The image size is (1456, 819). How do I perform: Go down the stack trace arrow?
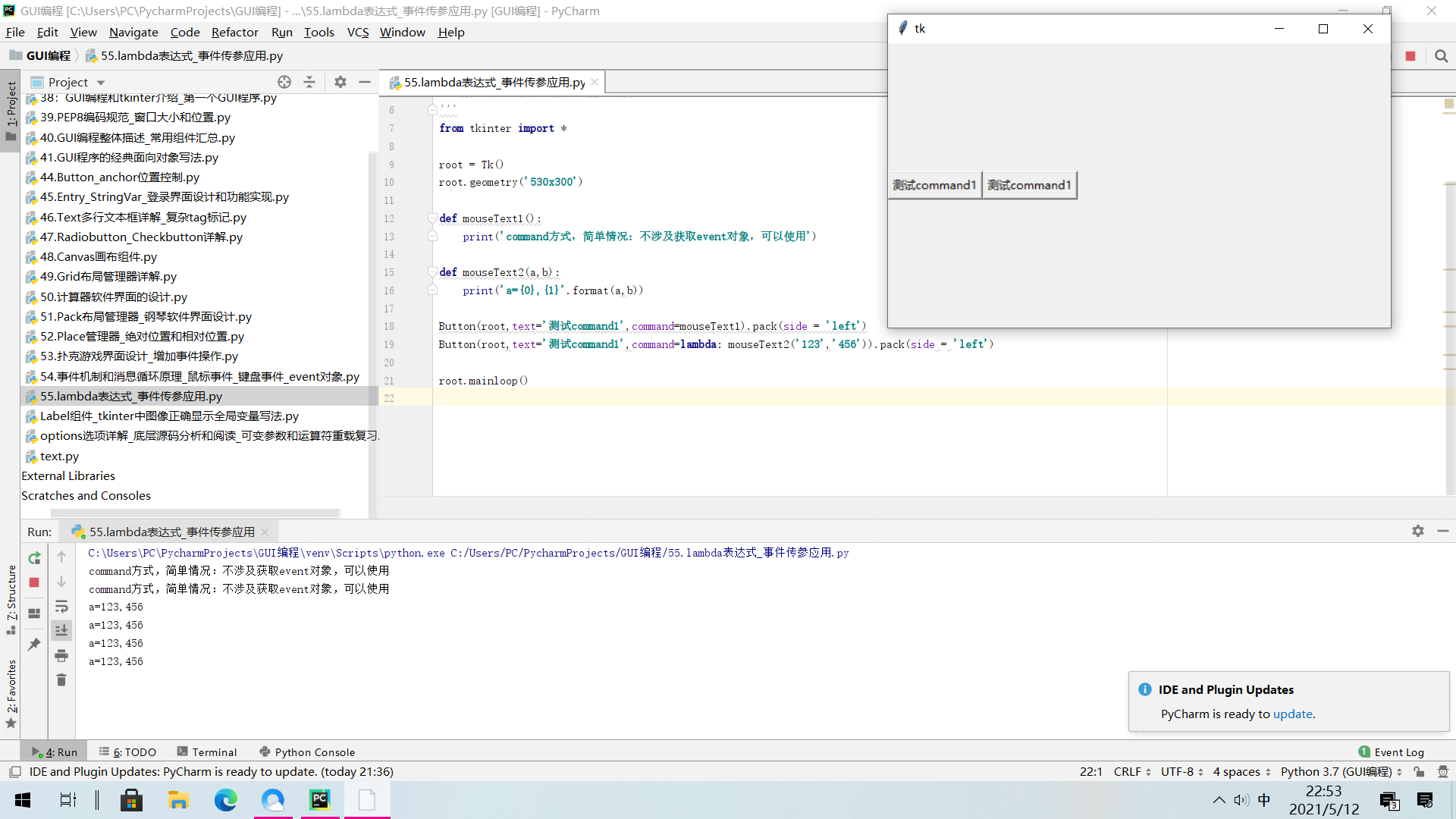61,582
